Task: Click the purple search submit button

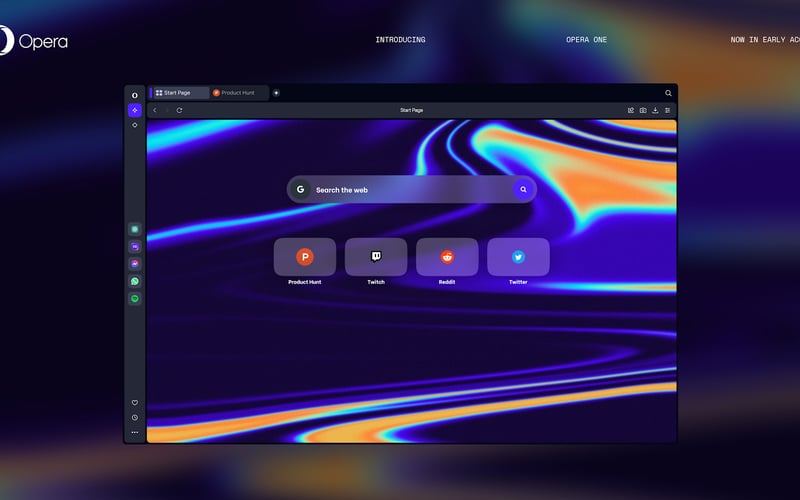Action: pyautogui.click(x=523, y=189)
